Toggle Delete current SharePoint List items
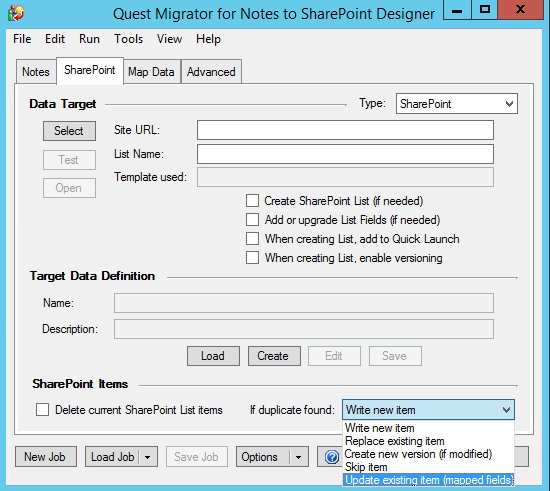Screen dimensions: 550x491 pyautogui.click(x=42, y=410)
